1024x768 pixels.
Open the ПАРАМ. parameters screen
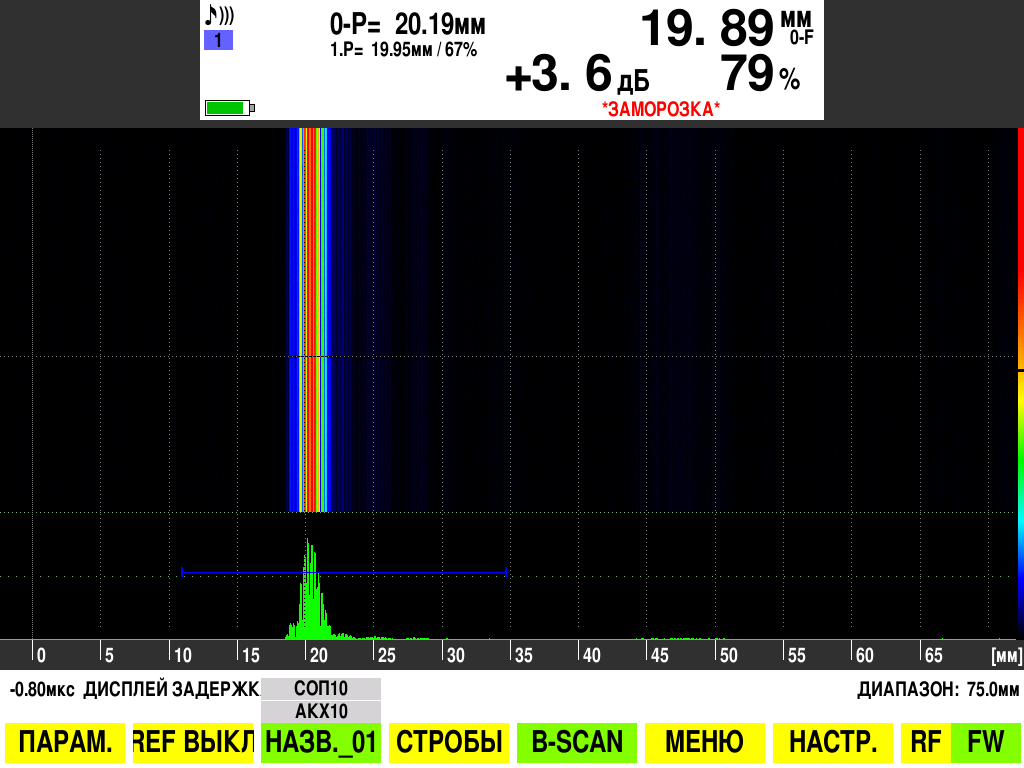pos(63,741)
